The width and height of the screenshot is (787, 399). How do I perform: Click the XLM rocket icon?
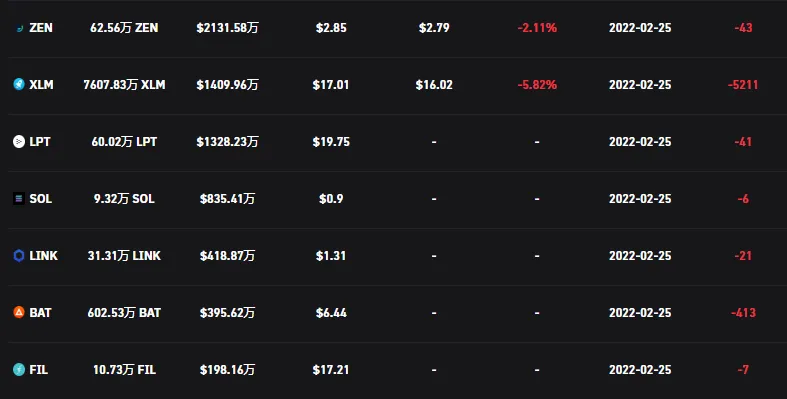click(x=19, y=84)
